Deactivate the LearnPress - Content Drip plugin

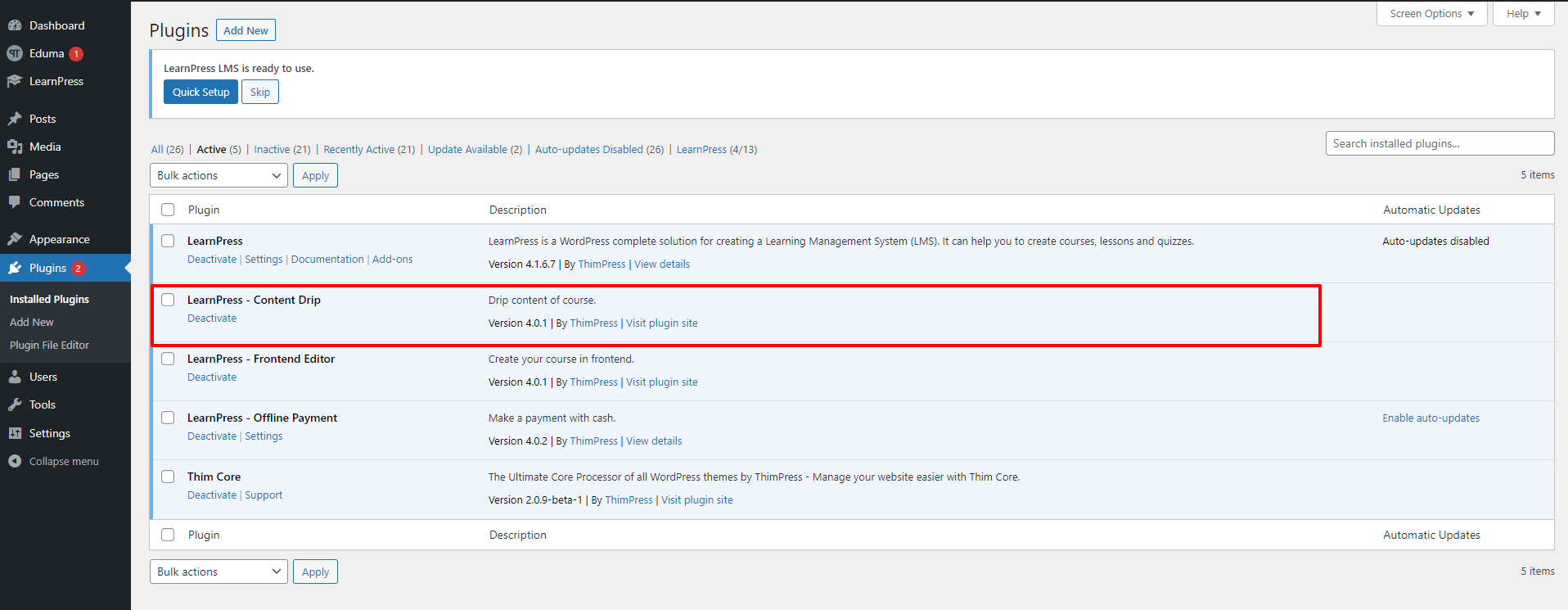pyautogui.click(x=212, y=319)
